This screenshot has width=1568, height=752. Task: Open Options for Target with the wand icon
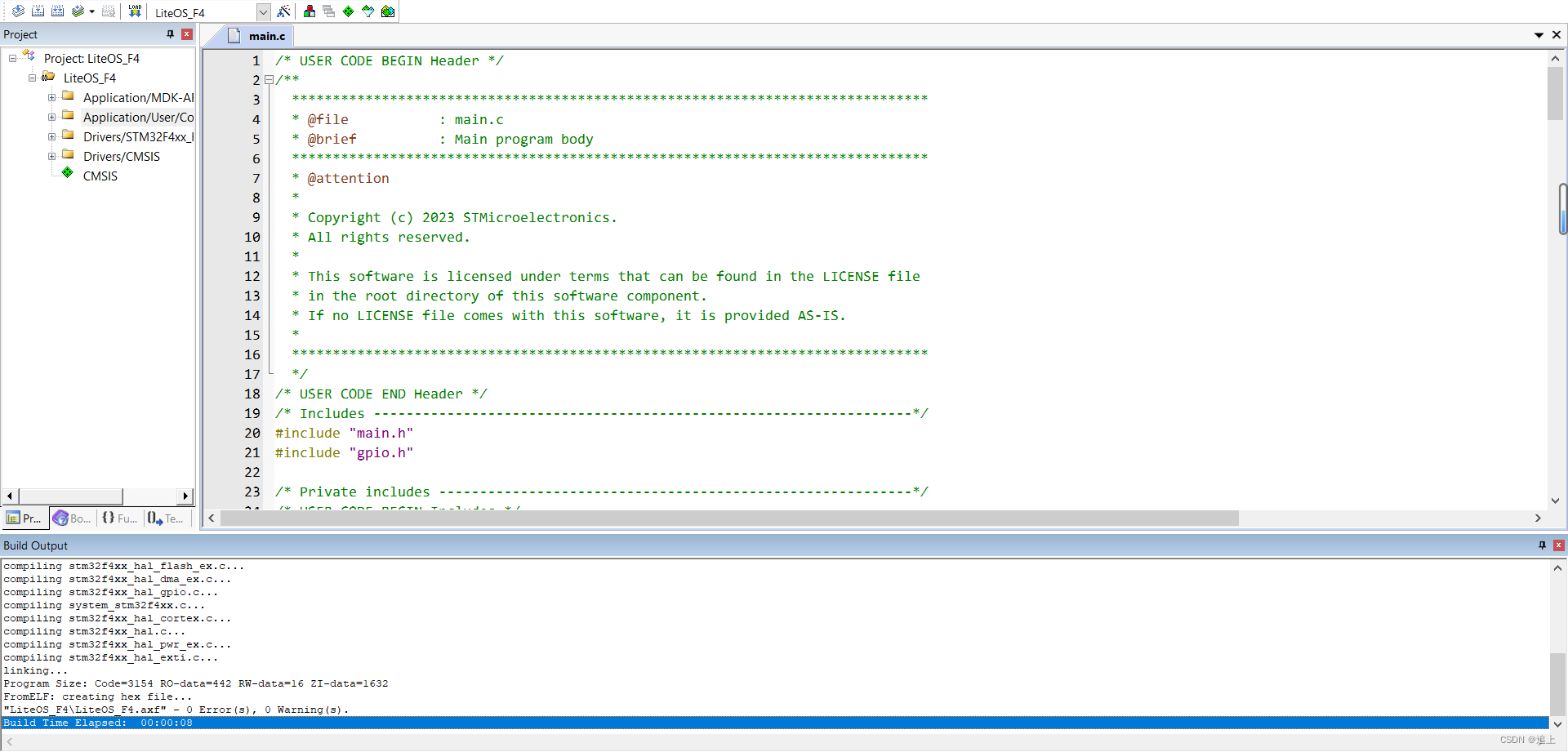click(282, 11)
